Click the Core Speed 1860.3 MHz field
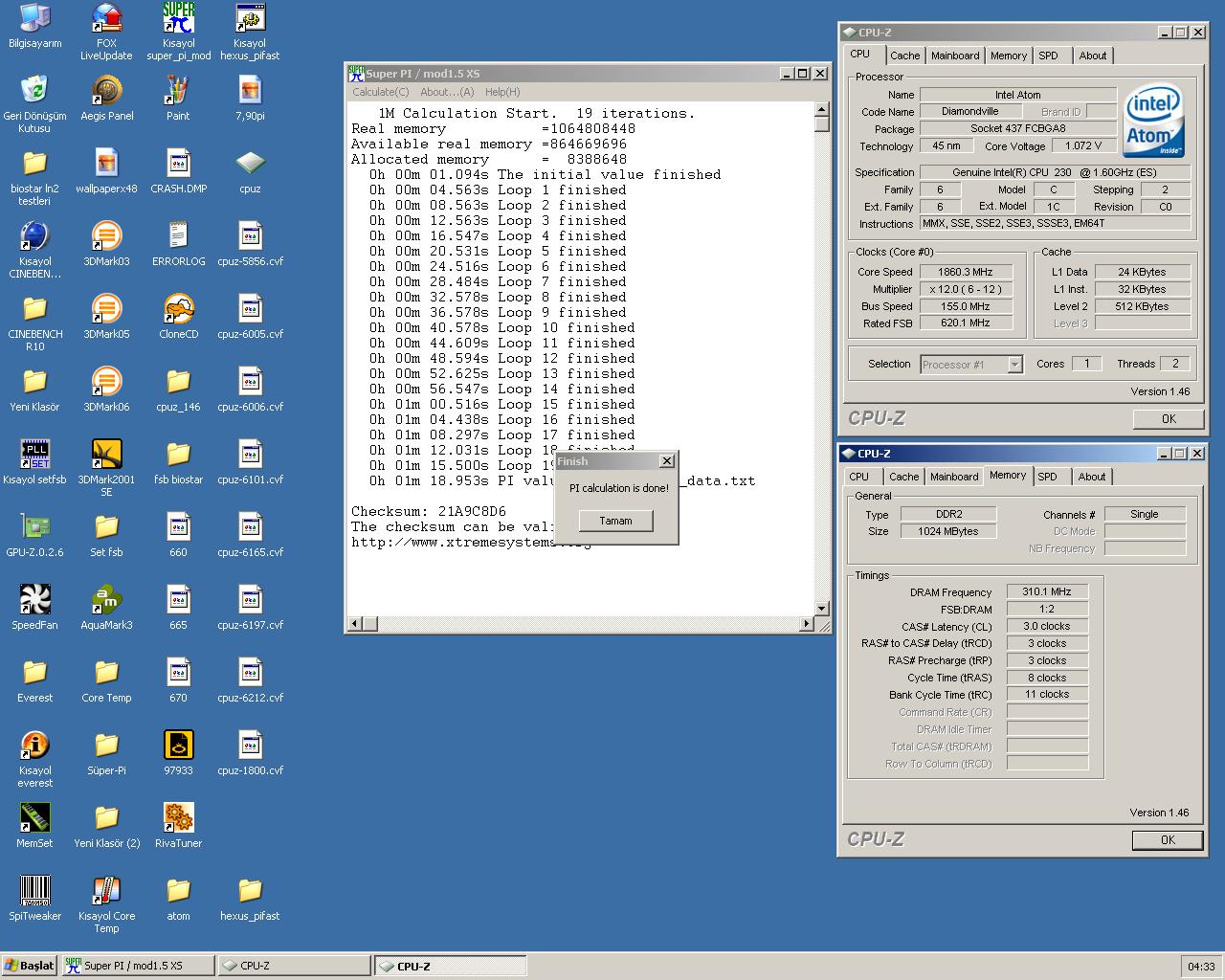Viewport: 1225px width, 980px height. [x=965, y=272]
